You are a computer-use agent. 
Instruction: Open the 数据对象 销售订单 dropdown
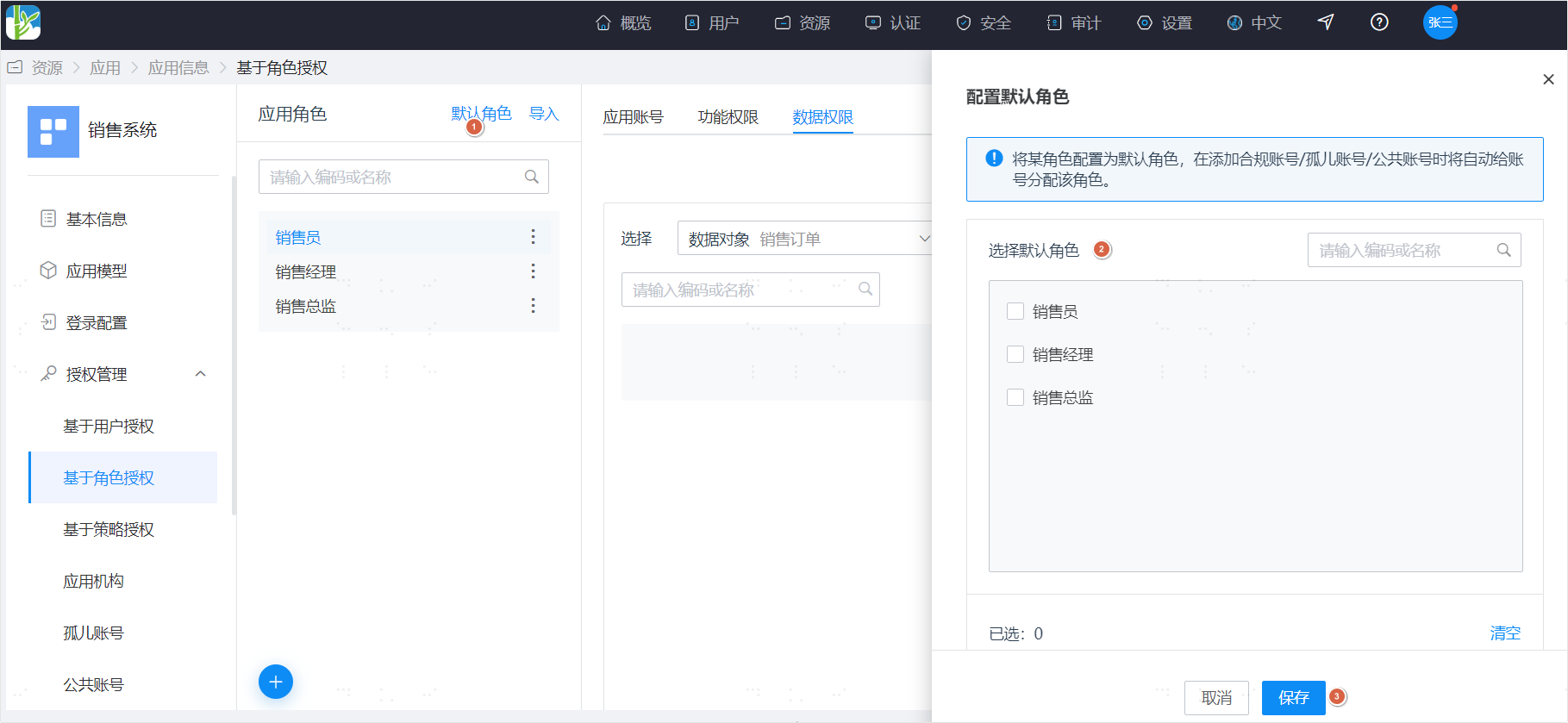(805, 238)
